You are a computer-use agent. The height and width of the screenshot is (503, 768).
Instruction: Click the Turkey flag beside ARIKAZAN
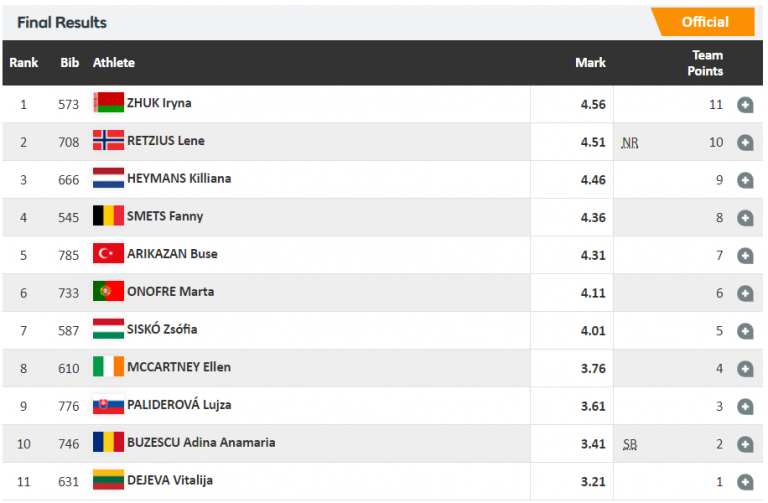pos(108,254)
